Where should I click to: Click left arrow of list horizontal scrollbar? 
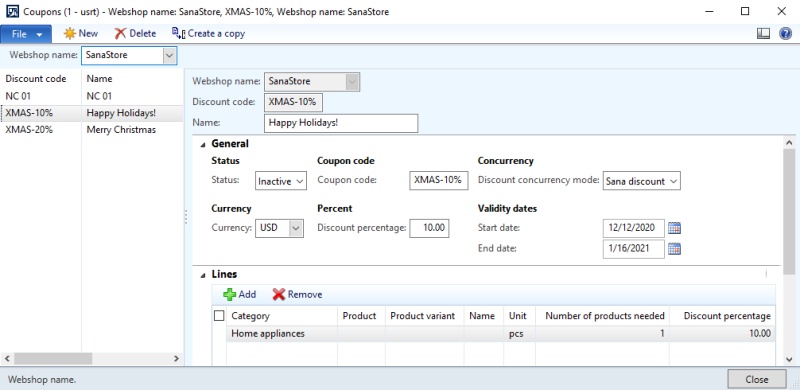(7, 358)
